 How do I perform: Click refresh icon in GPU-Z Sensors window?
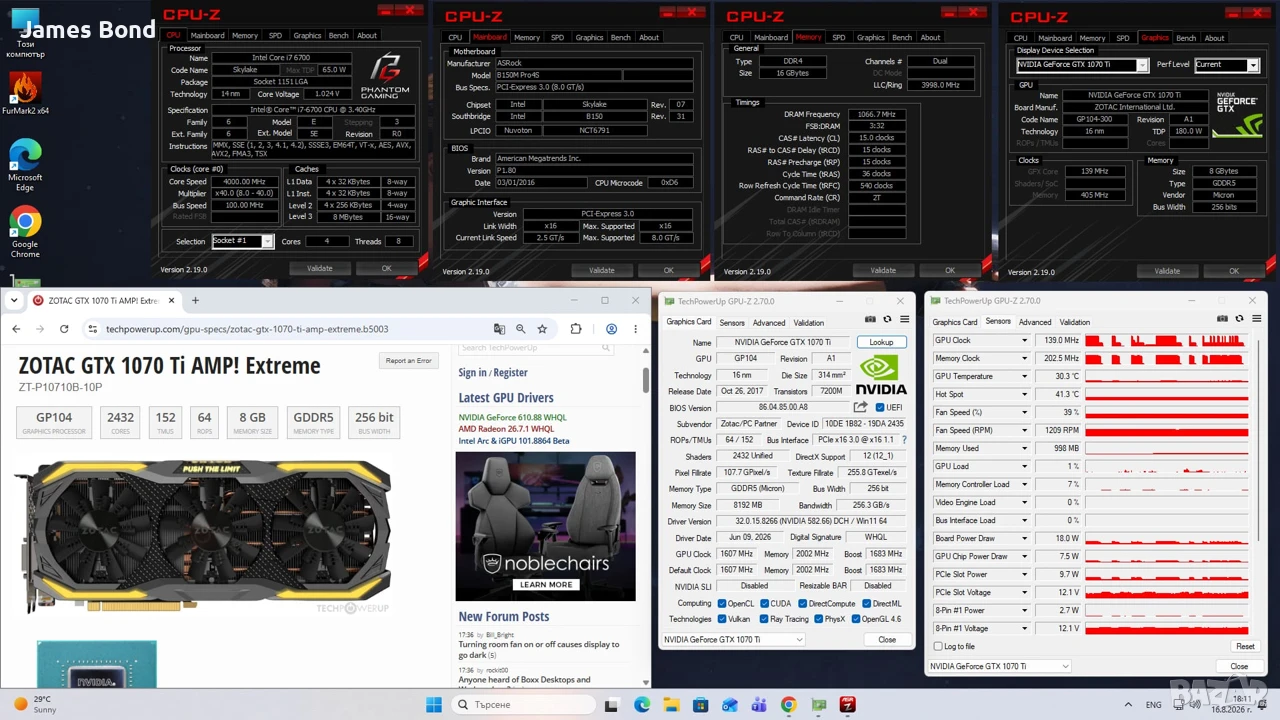[1240, 319]
